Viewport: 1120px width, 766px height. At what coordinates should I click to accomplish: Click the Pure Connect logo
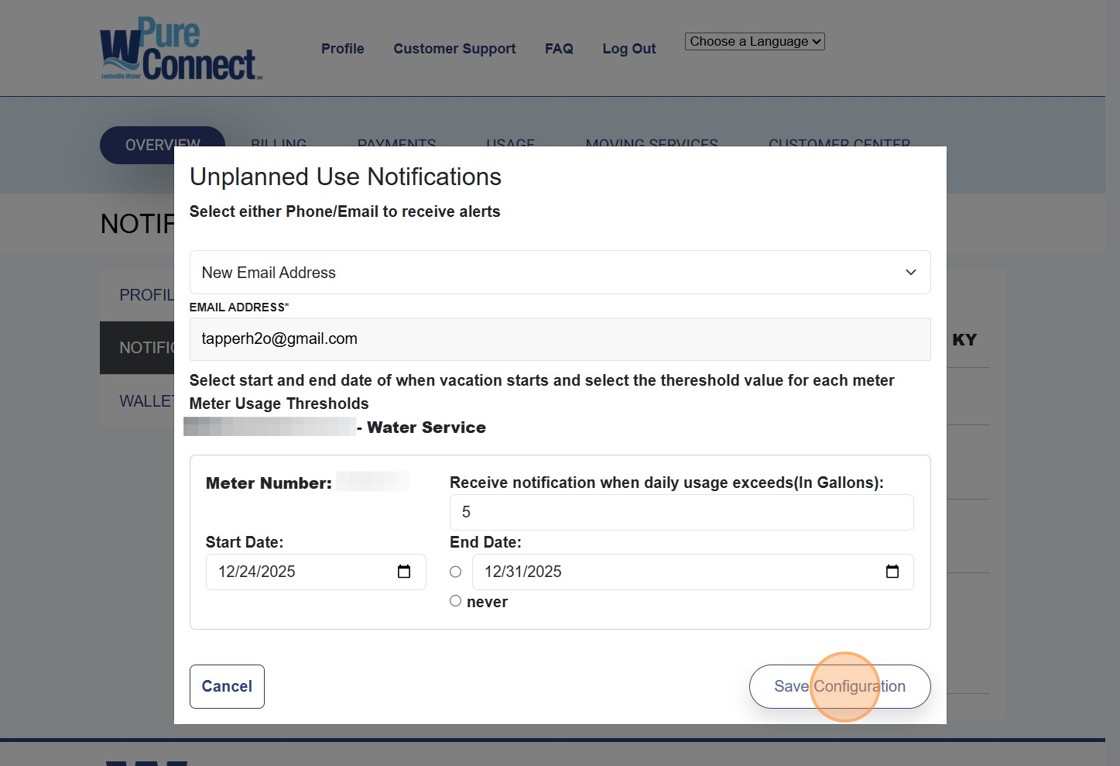click(x=180, y=49)
